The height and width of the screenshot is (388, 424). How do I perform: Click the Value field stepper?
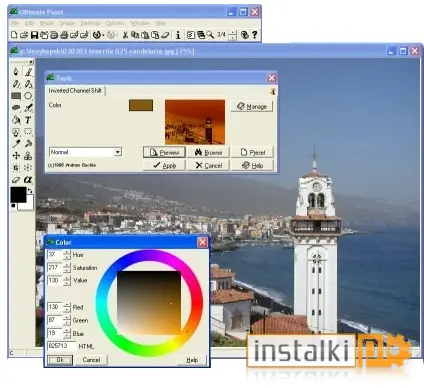(67, 281)
